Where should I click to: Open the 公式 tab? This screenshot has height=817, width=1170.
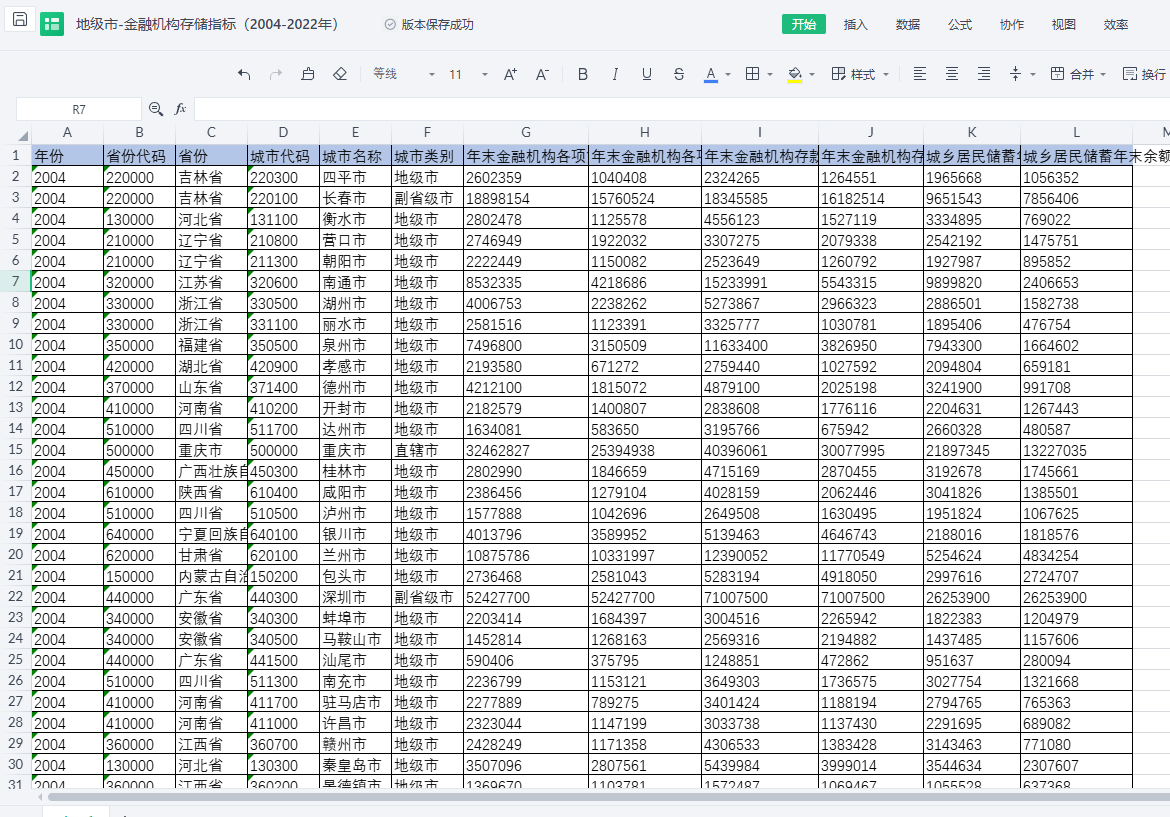point(960,25)
